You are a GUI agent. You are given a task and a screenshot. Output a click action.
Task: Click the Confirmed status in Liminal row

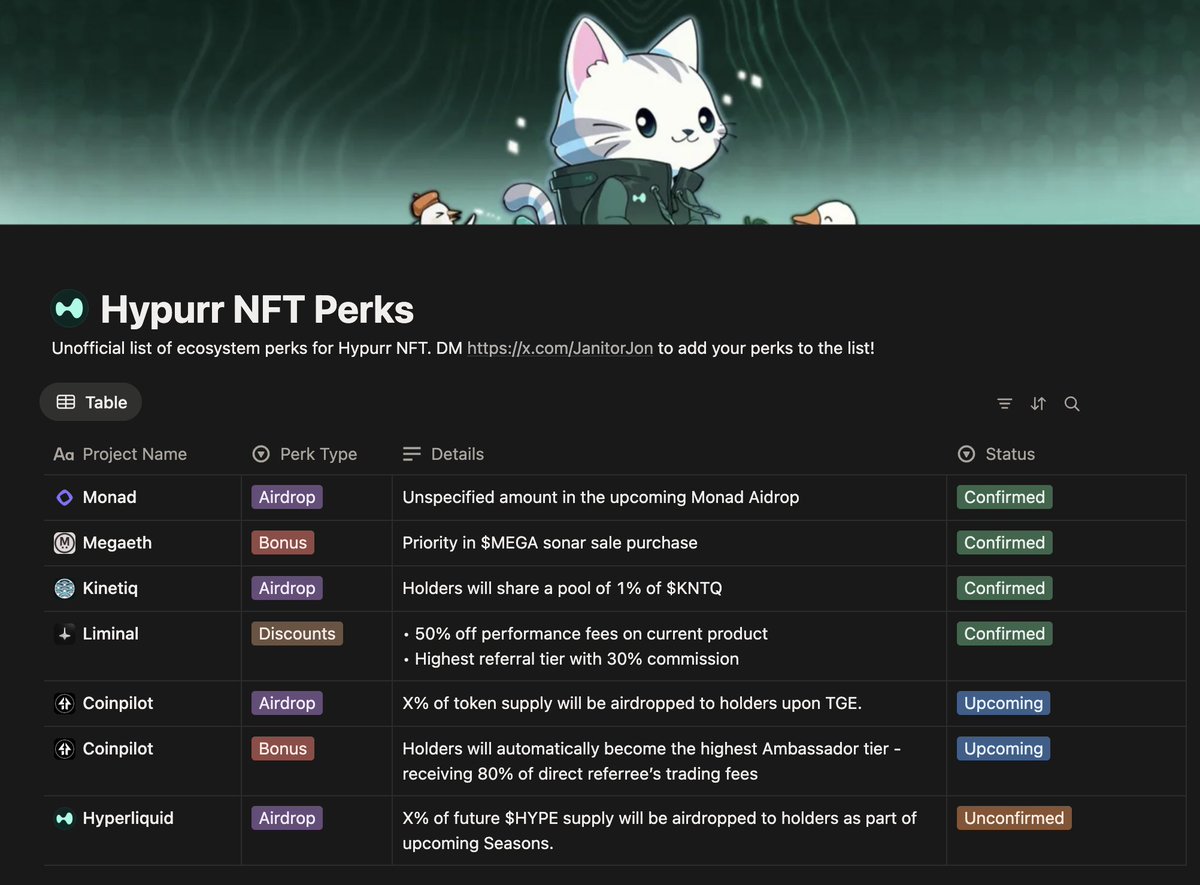[x=1004, y=634]
